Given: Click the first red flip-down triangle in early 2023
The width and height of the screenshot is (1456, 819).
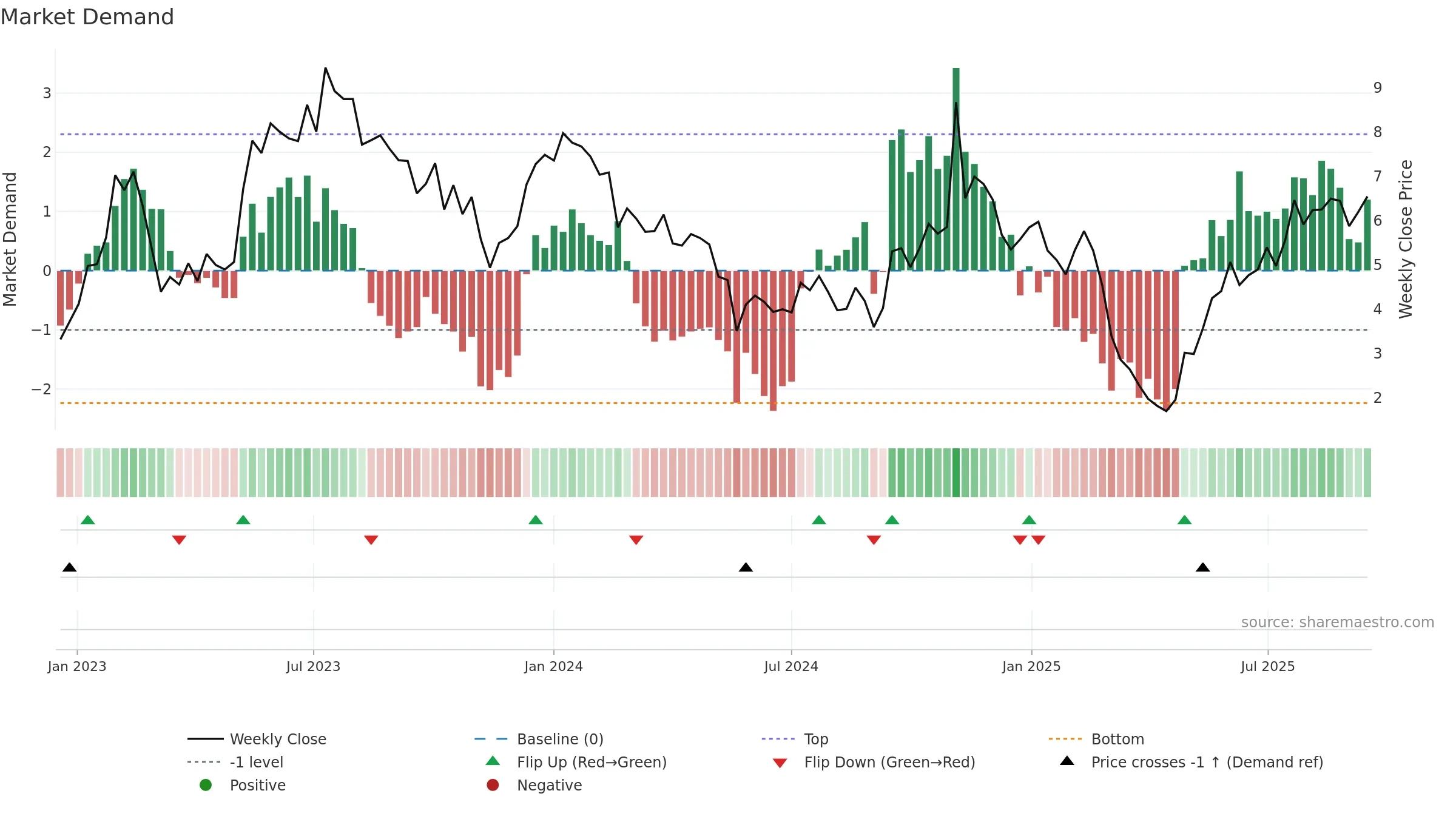Looking at the screenshot, I should 179,540.
